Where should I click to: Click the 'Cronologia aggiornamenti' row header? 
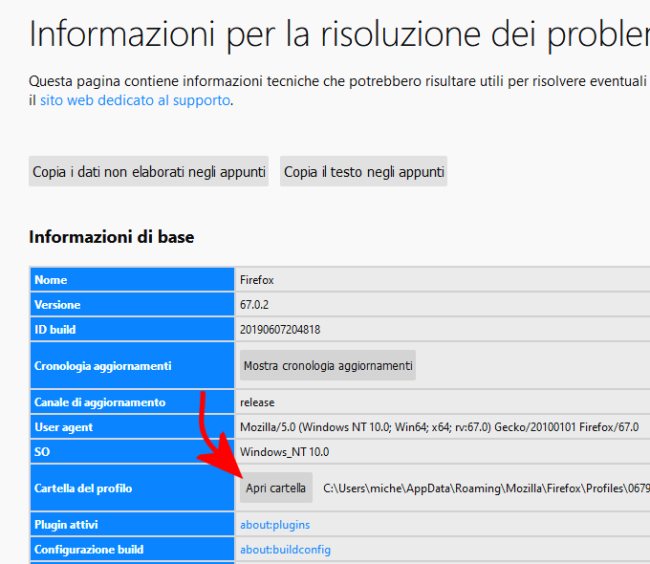pos(132,366)
